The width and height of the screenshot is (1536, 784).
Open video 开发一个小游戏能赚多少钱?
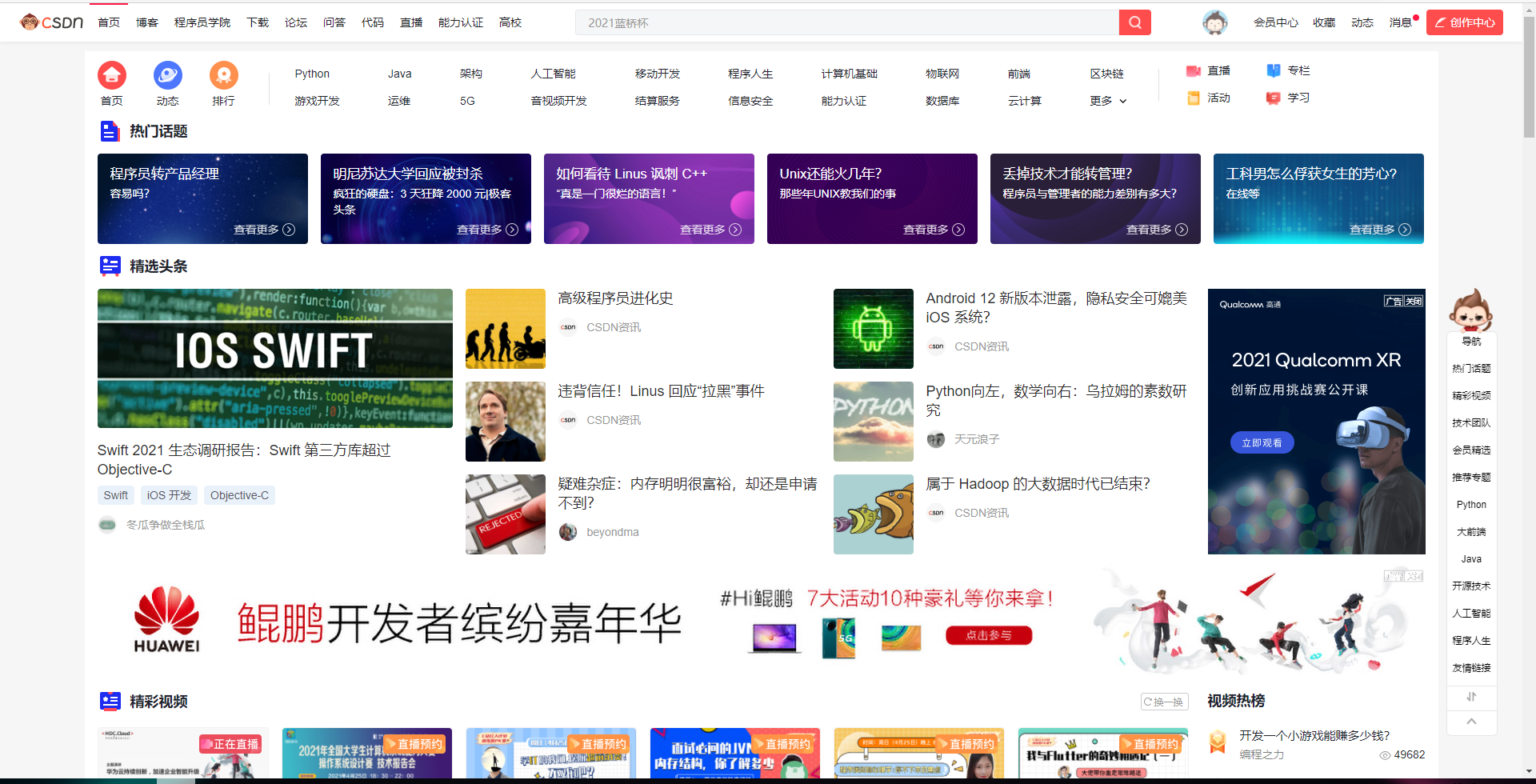[1314, 736]
